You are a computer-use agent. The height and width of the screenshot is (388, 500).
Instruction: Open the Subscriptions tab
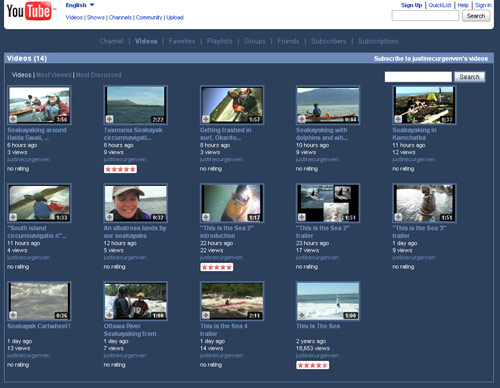tap(378, 41)
